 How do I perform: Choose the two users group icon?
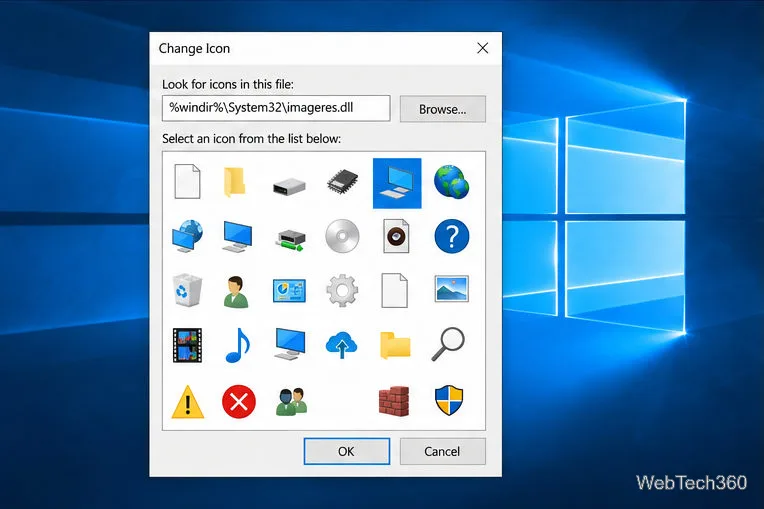coord(291,402)
